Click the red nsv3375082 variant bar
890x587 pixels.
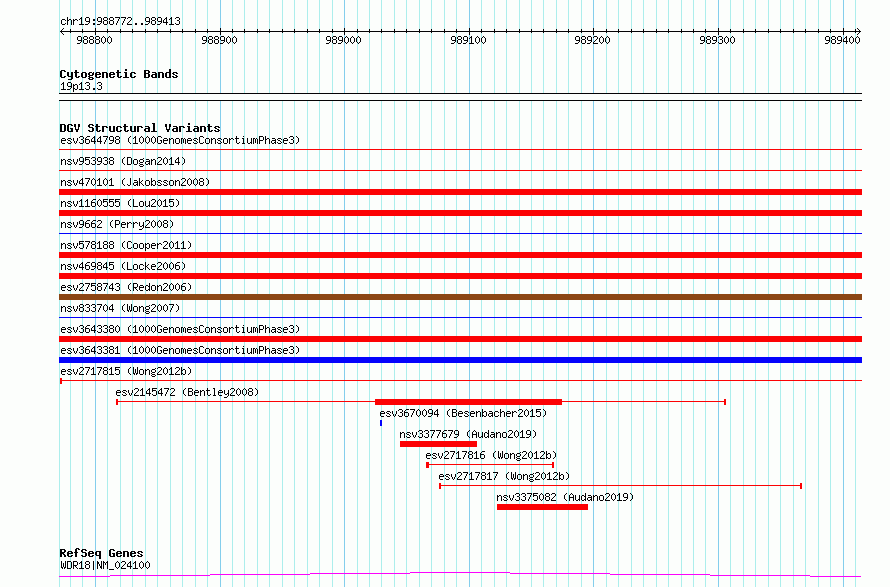[542, 507]
